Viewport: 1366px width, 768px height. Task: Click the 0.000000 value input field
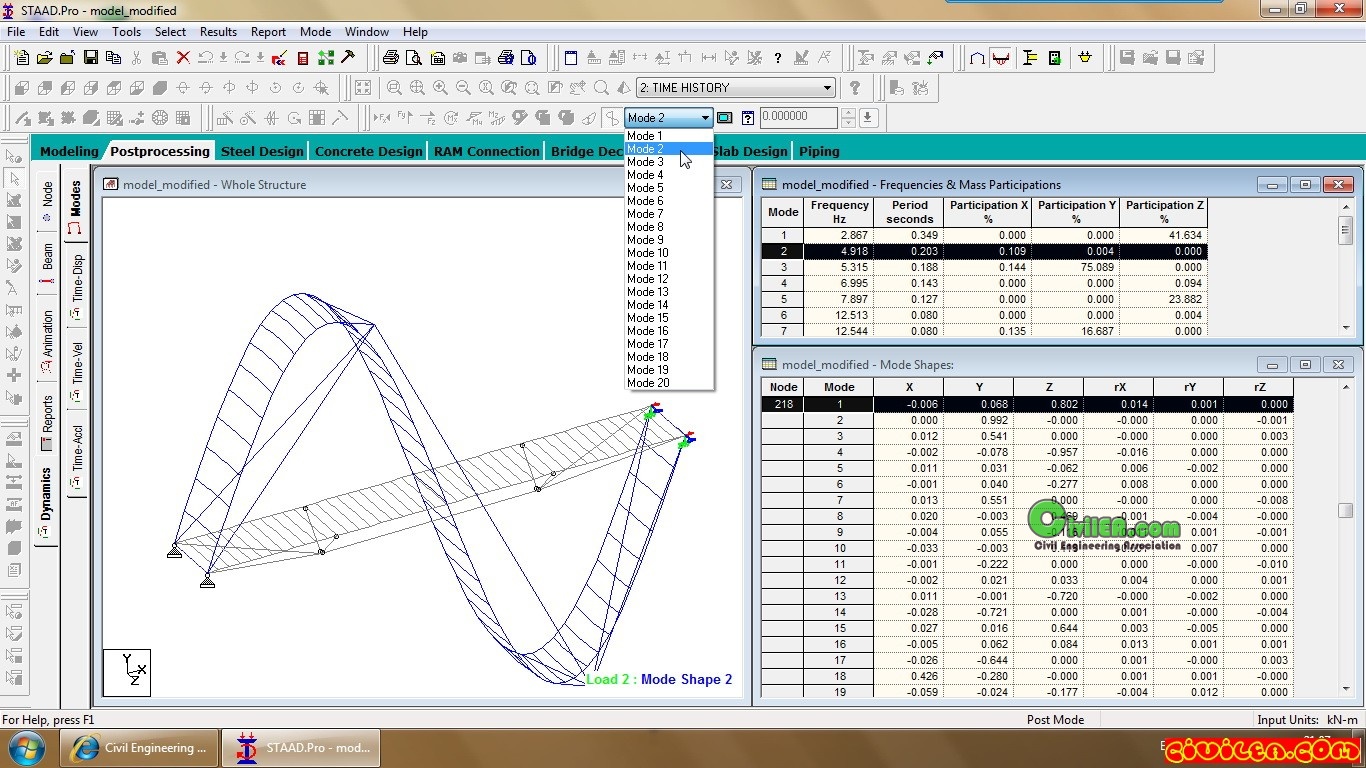[798, 118]
